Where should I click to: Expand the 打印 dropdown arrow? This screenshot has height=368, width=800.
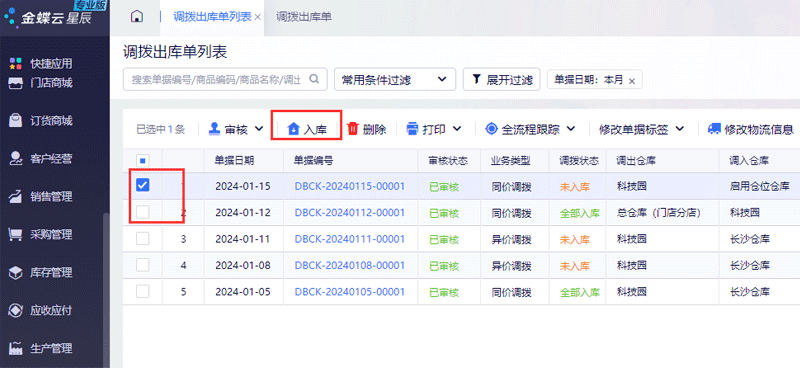click(x=457, y=129)
